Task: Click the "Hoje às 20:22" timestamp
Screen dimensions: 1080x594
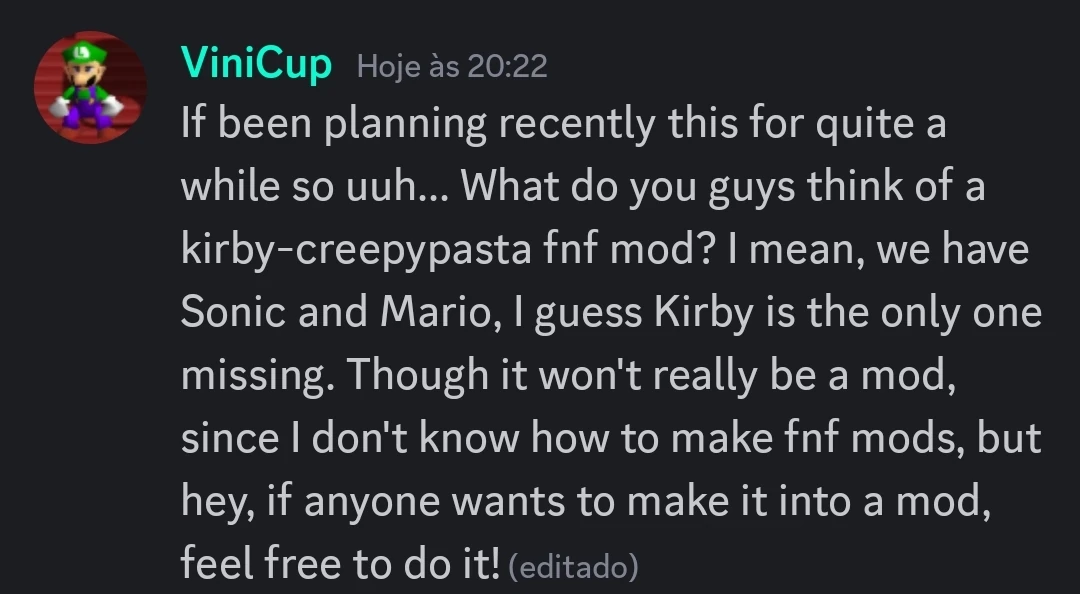Action: point(452,67)
